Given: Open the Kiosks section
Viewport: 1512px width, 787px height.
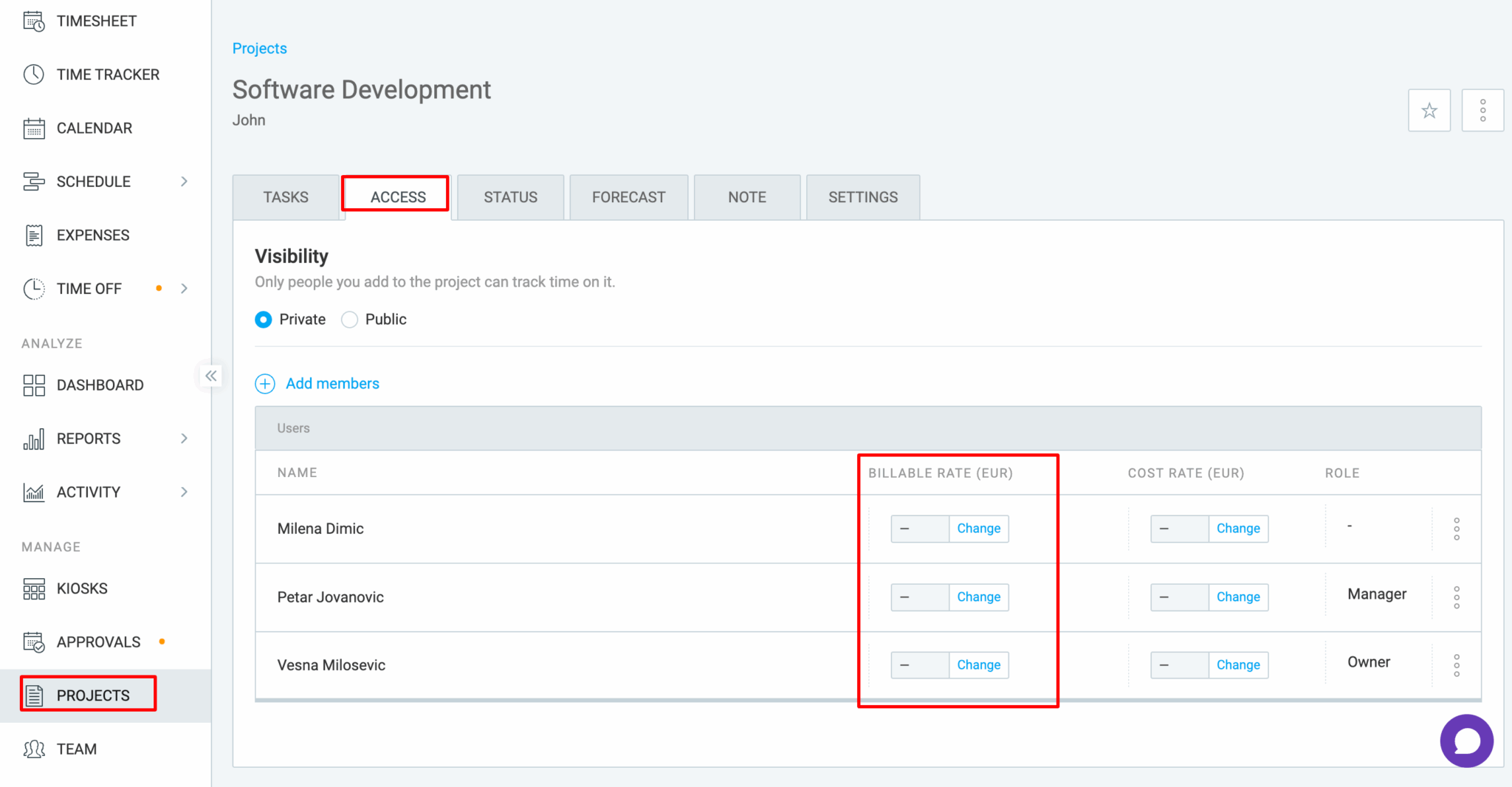Looking at the screenshot, I should point(81,588).
